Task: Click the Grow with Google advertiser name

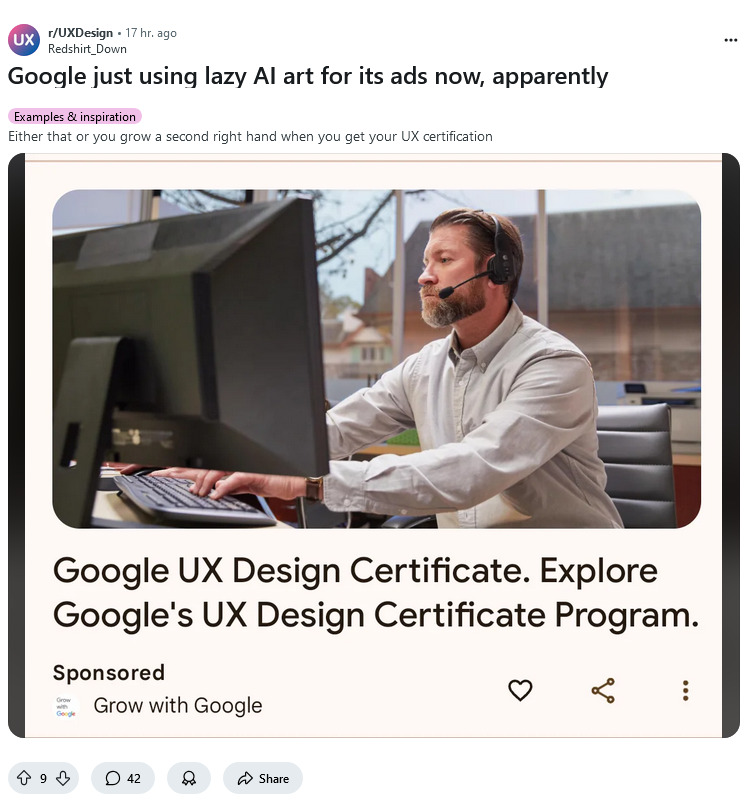Action: pos(178,705)
